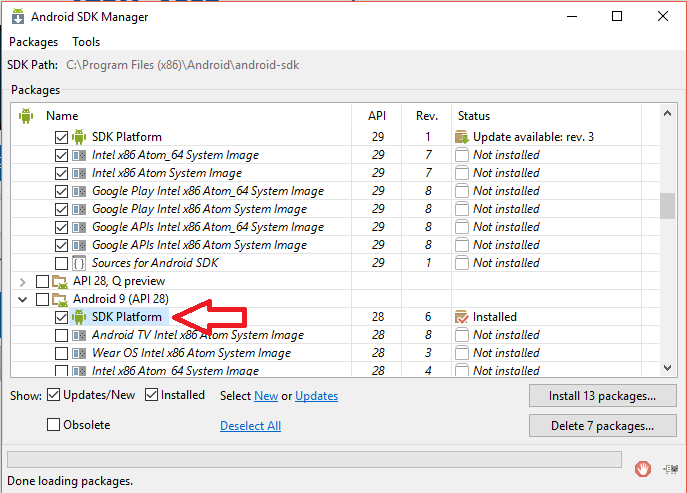Screen dimensions: 687x493
Task: Click the scroll down arrow of package list
Action: (x=667, y=368)
